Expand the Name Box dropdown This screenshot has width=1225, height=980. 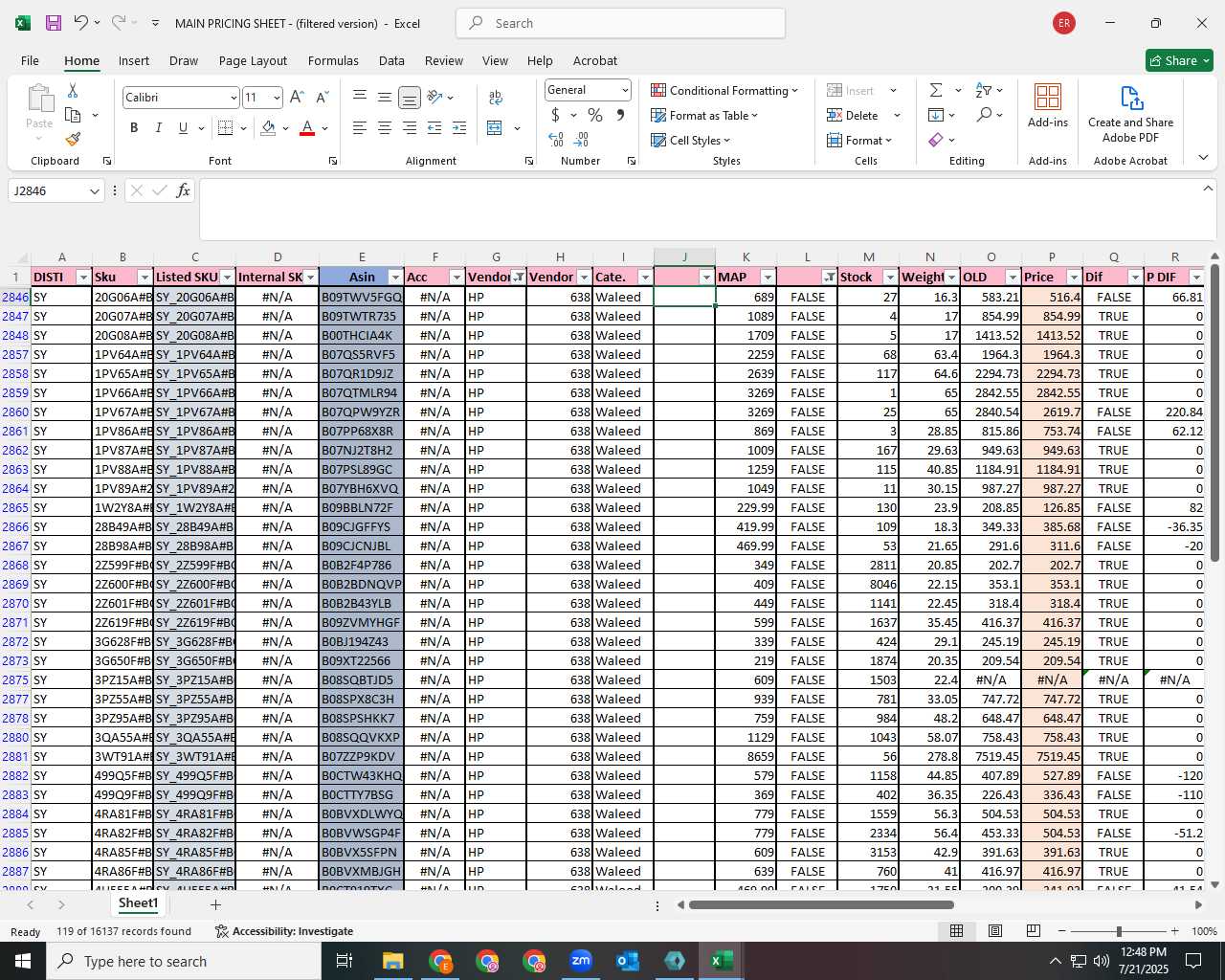point(94,190)
